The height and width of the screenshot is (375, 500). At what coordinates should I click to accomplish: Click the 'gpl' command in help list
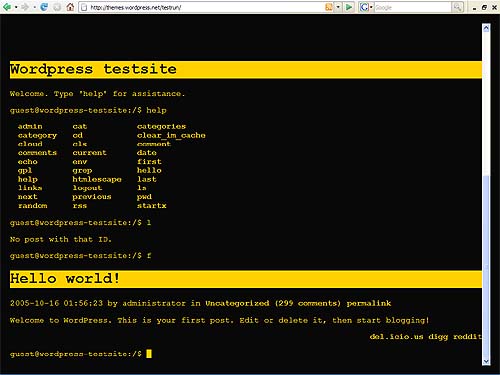25,171
